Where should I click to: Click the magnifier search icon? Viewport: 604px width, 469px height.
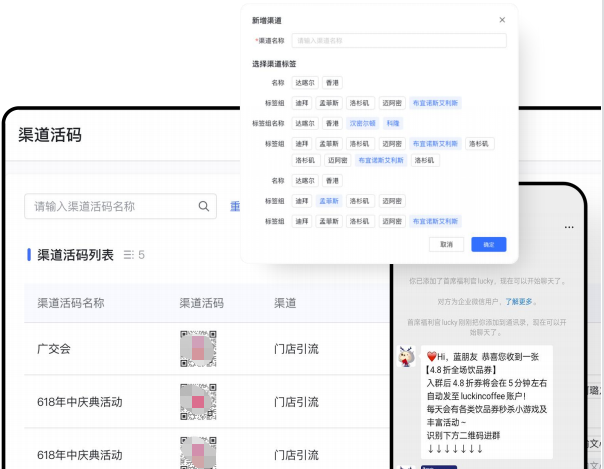click(204, 206)
